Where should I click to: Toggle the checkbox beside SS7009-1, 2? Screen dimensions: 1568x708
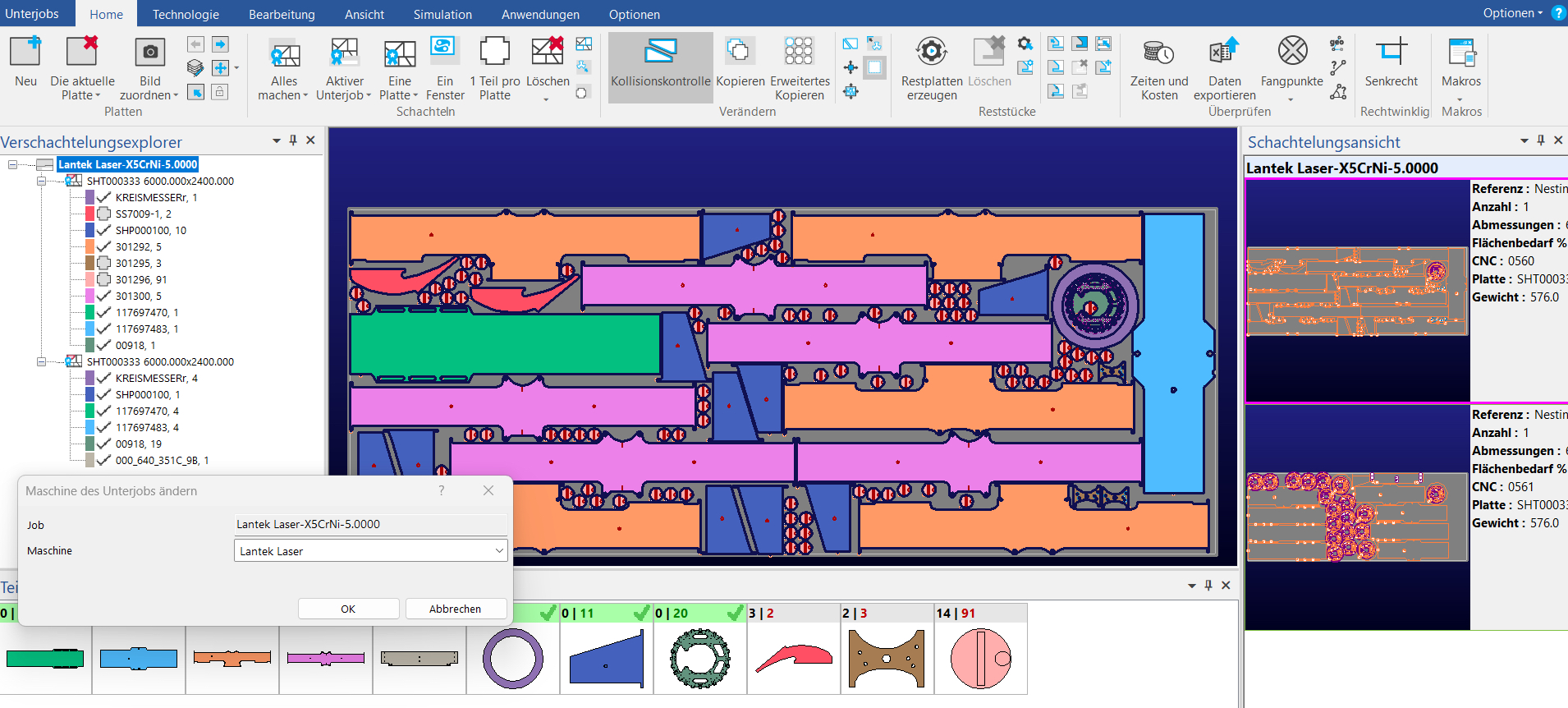(104, 214)
